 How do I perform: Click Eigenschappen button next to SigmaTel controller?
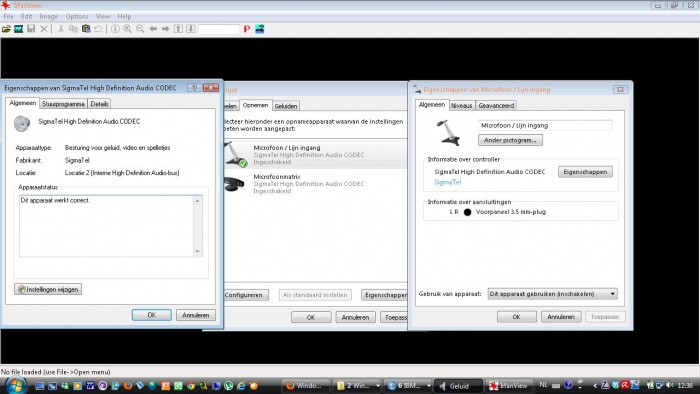click(585, 172)
